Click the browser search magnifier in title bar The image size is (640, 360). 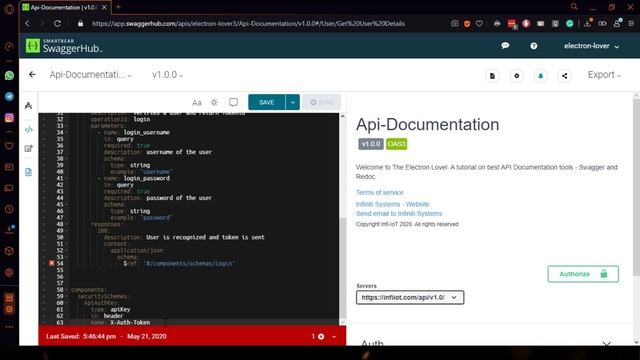point(574,7)
